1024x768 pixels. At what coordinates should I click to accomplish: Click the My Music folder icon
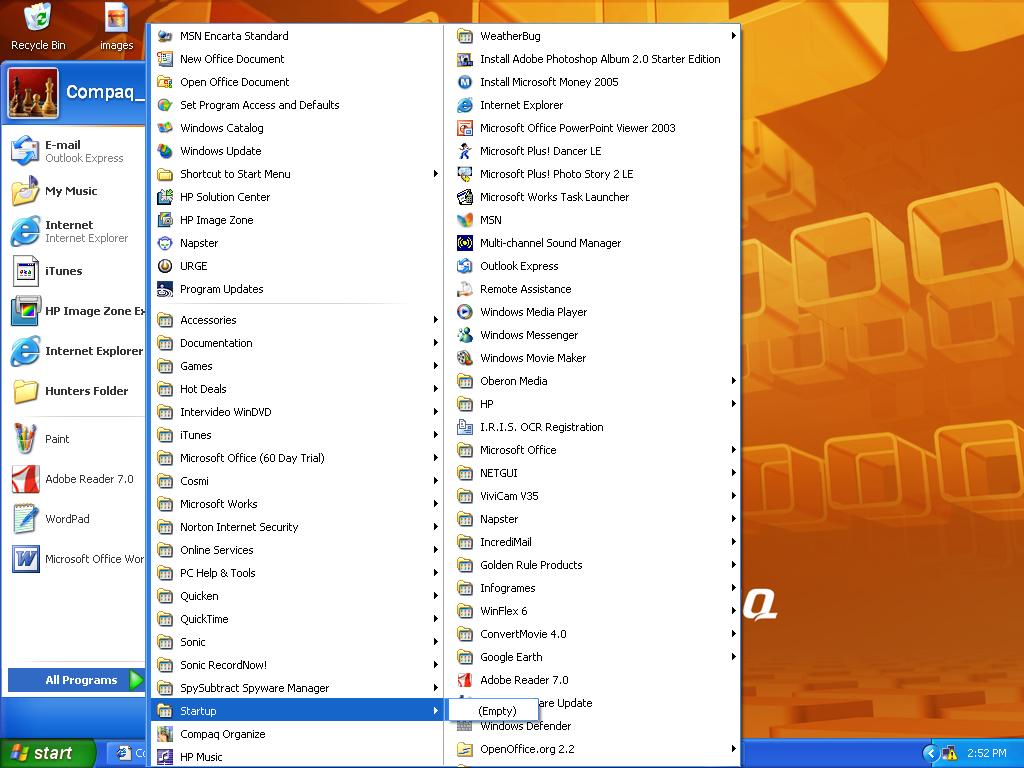coord(25,191)
